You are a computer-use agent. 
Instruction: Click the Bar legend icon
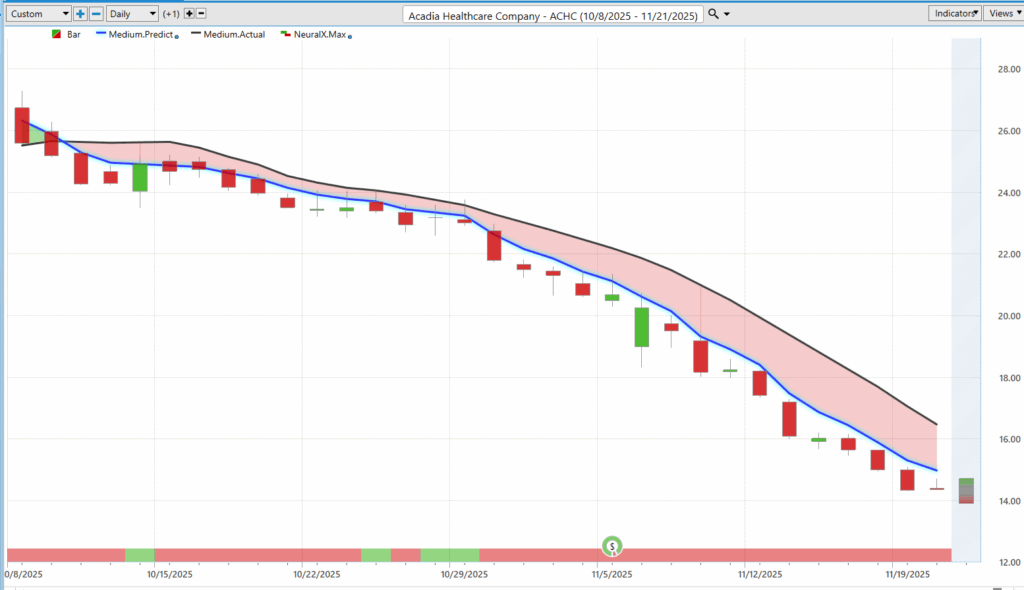point(56,34)
